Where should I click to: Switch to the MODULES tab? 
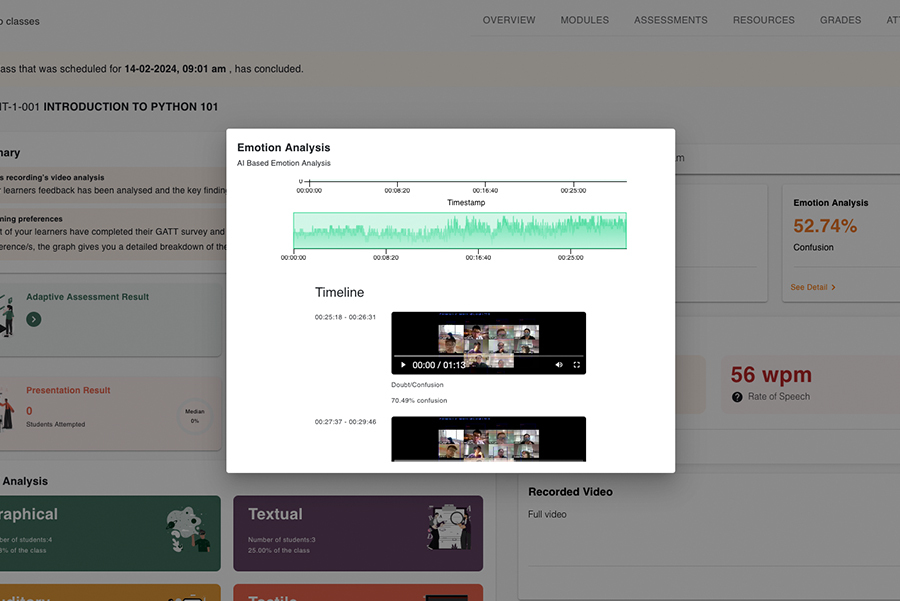(x=584, y=19)
